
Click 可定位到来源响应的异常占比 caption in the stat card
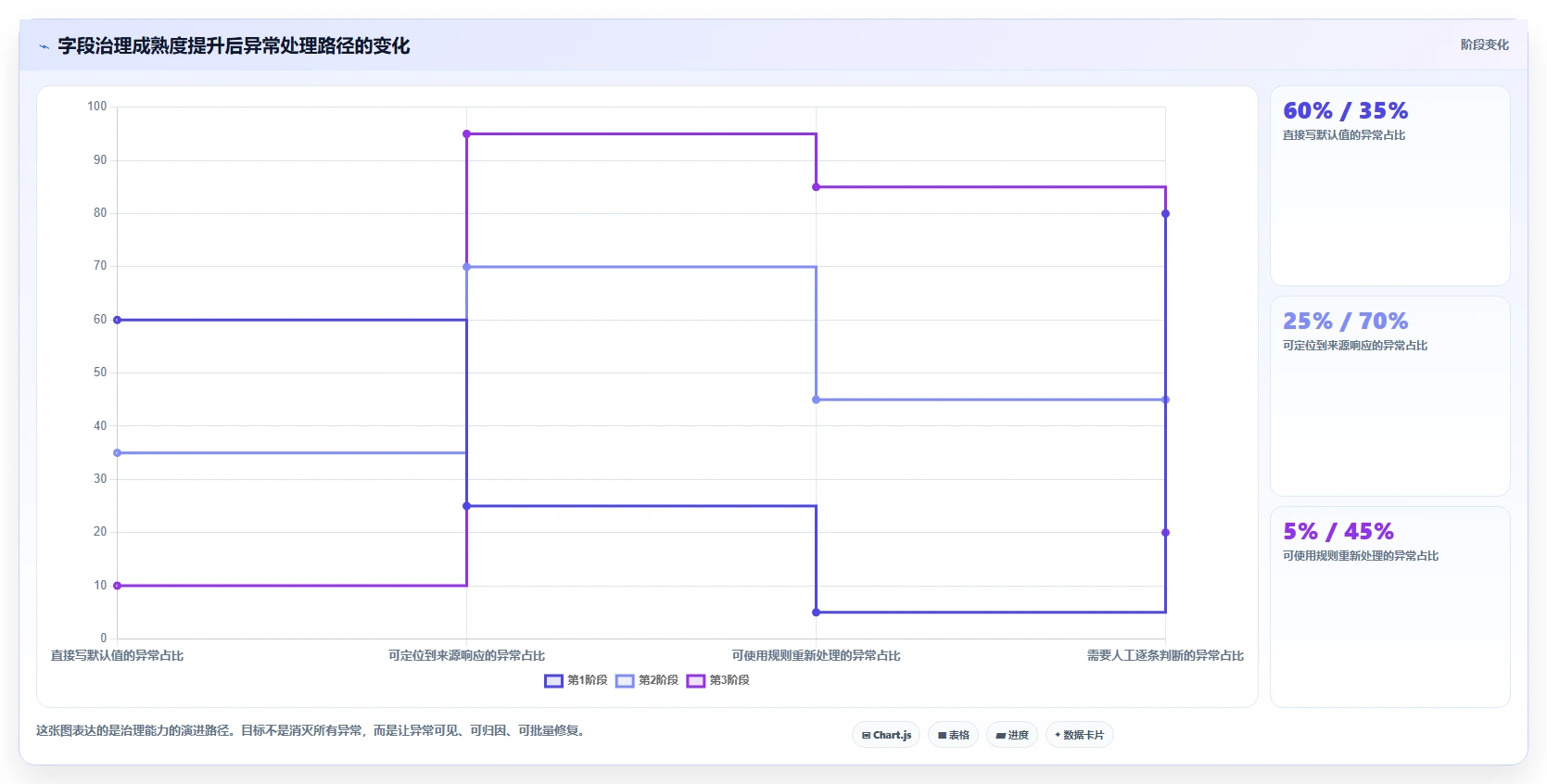pos(1354,346)
